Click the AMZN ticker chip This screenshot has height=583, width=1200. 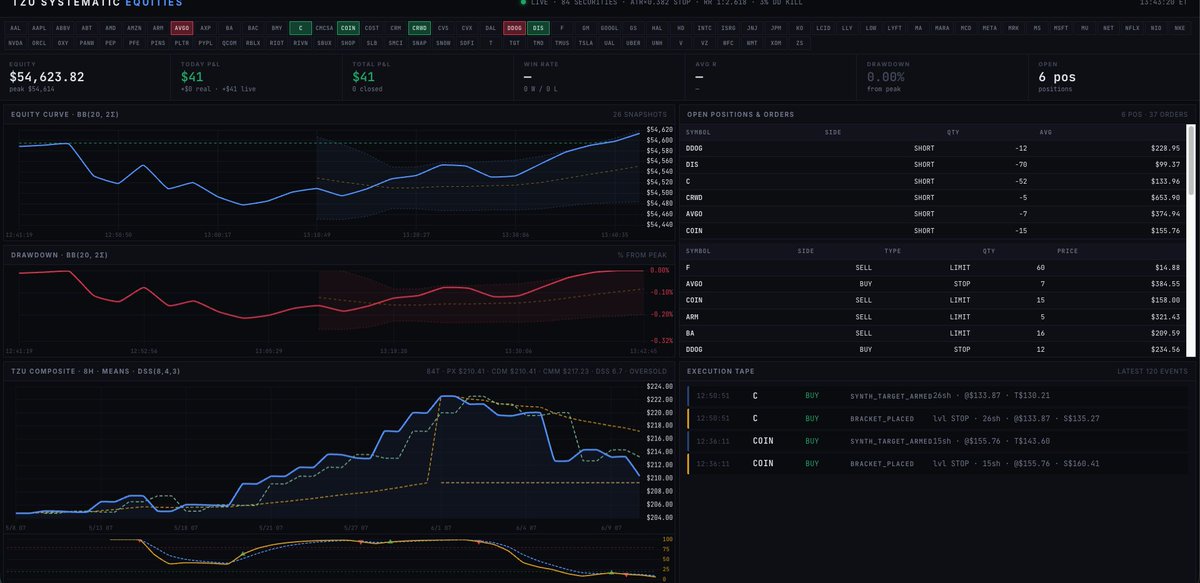pyautogui.click(x=134, y=28)
